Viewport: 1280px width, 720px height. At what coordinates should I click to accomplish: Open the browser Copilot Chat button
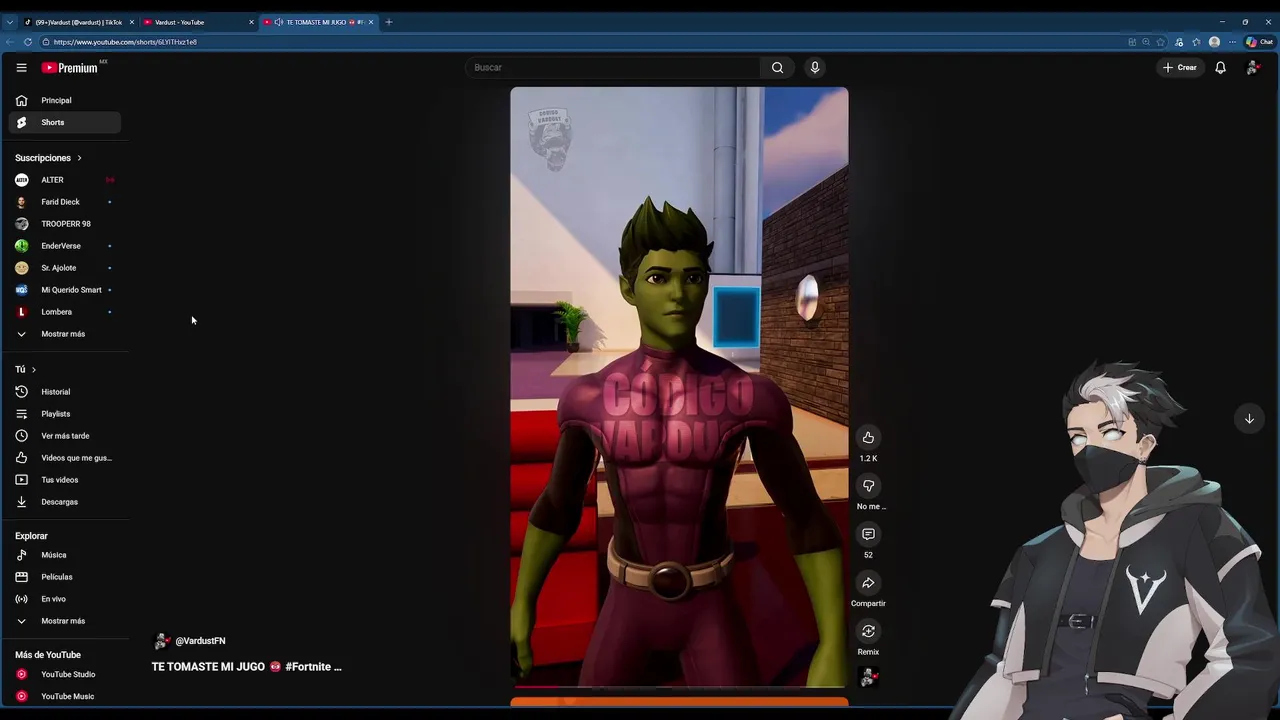pyautogui.click(x=1259, y=42)
